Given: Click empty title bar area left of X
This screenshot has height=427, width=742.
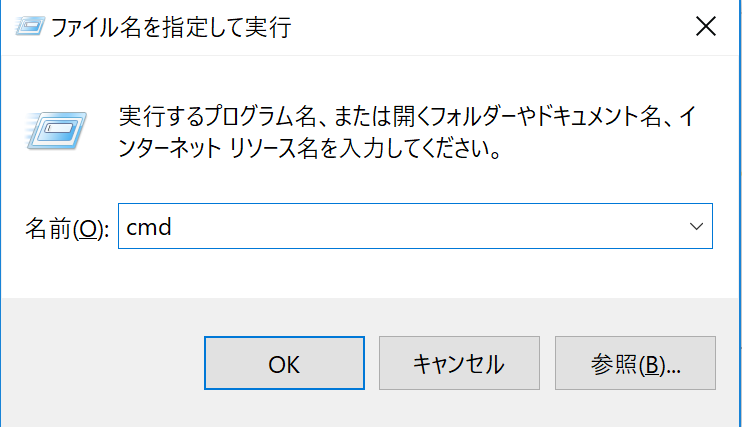Looking at the screenshot, I should point(500,27).
